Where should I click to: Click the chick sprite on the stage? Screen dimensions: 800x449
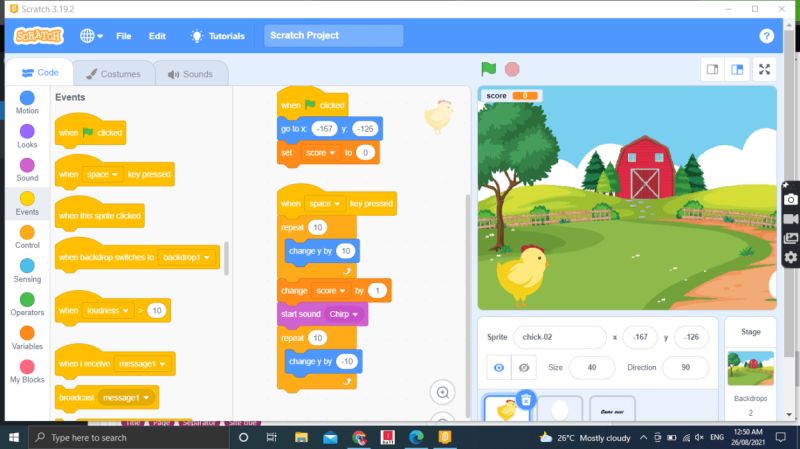tap(521, 275)
